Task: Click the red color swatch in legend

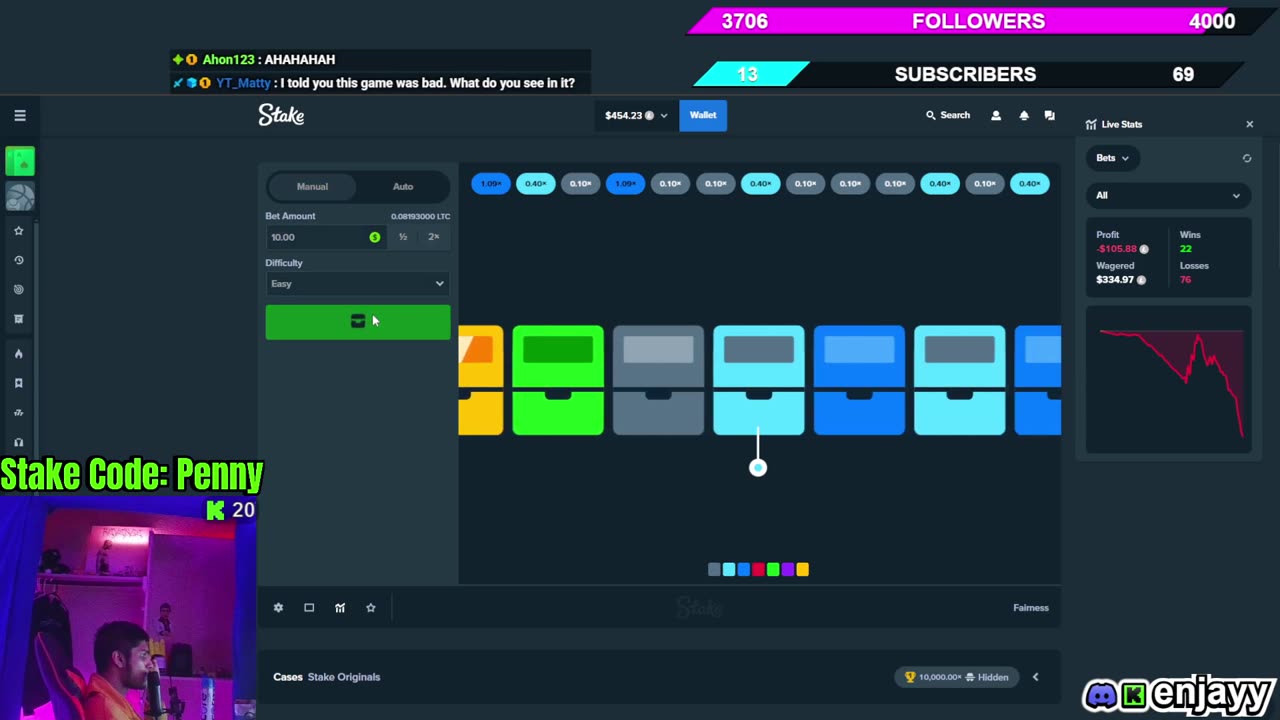Action: pos(758,569)
